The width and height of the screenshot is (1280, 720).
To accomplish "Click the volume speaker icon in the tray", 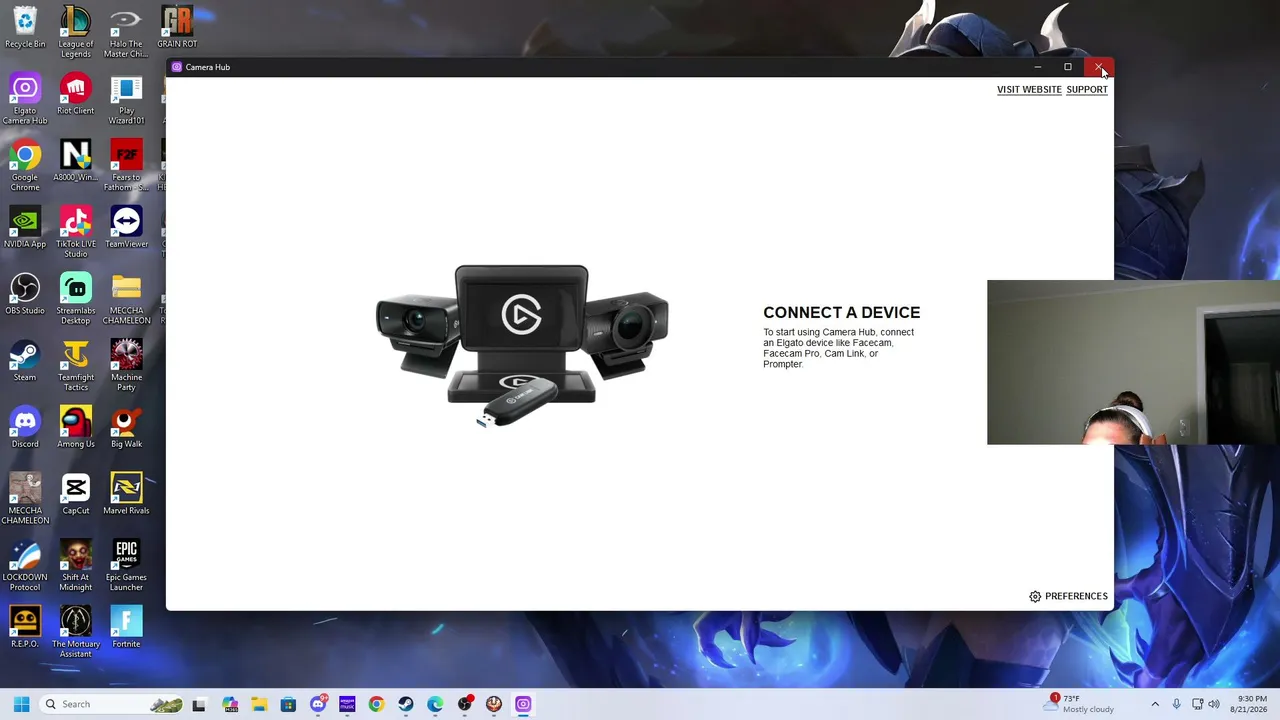I will (x=1215, y=704).
